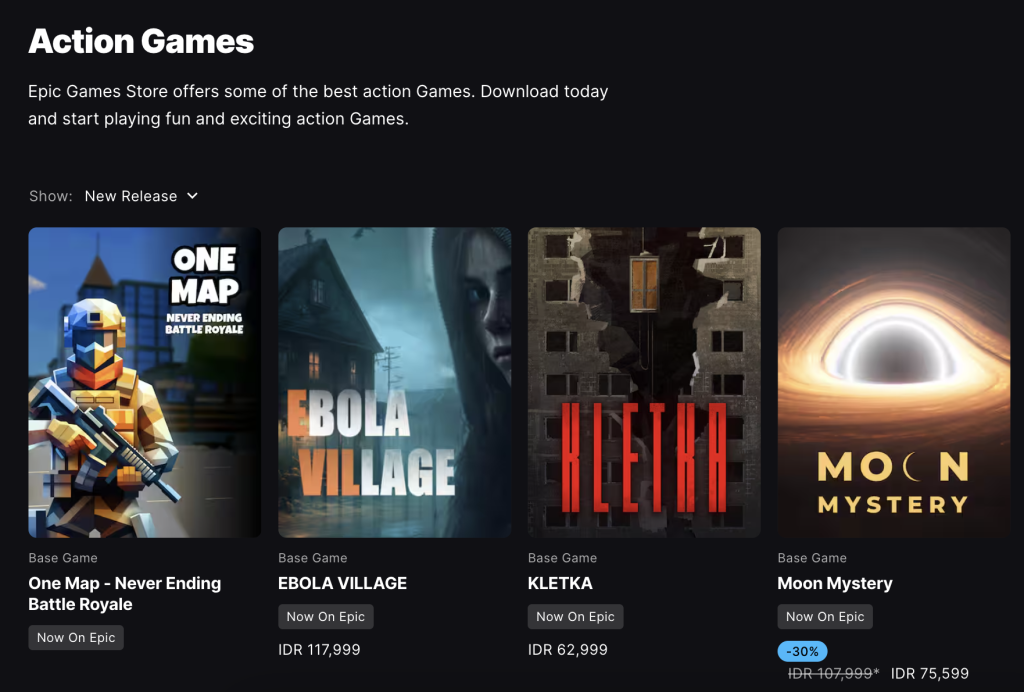This screenshot has width=1024, height=692.
Task: Click the EBOLA VILLAGE title link
Action: tap(342, 583)
